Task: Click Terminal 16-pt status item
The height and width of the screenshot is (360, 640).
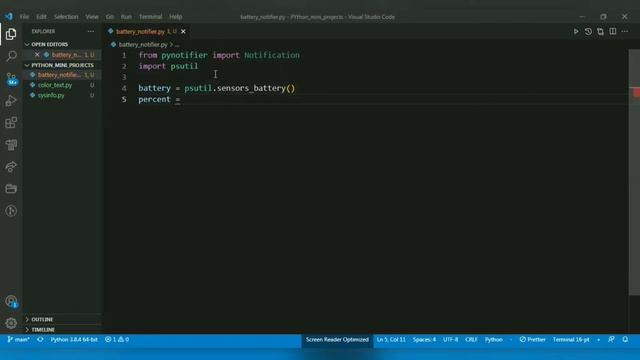Action: [x=571, y=340]
